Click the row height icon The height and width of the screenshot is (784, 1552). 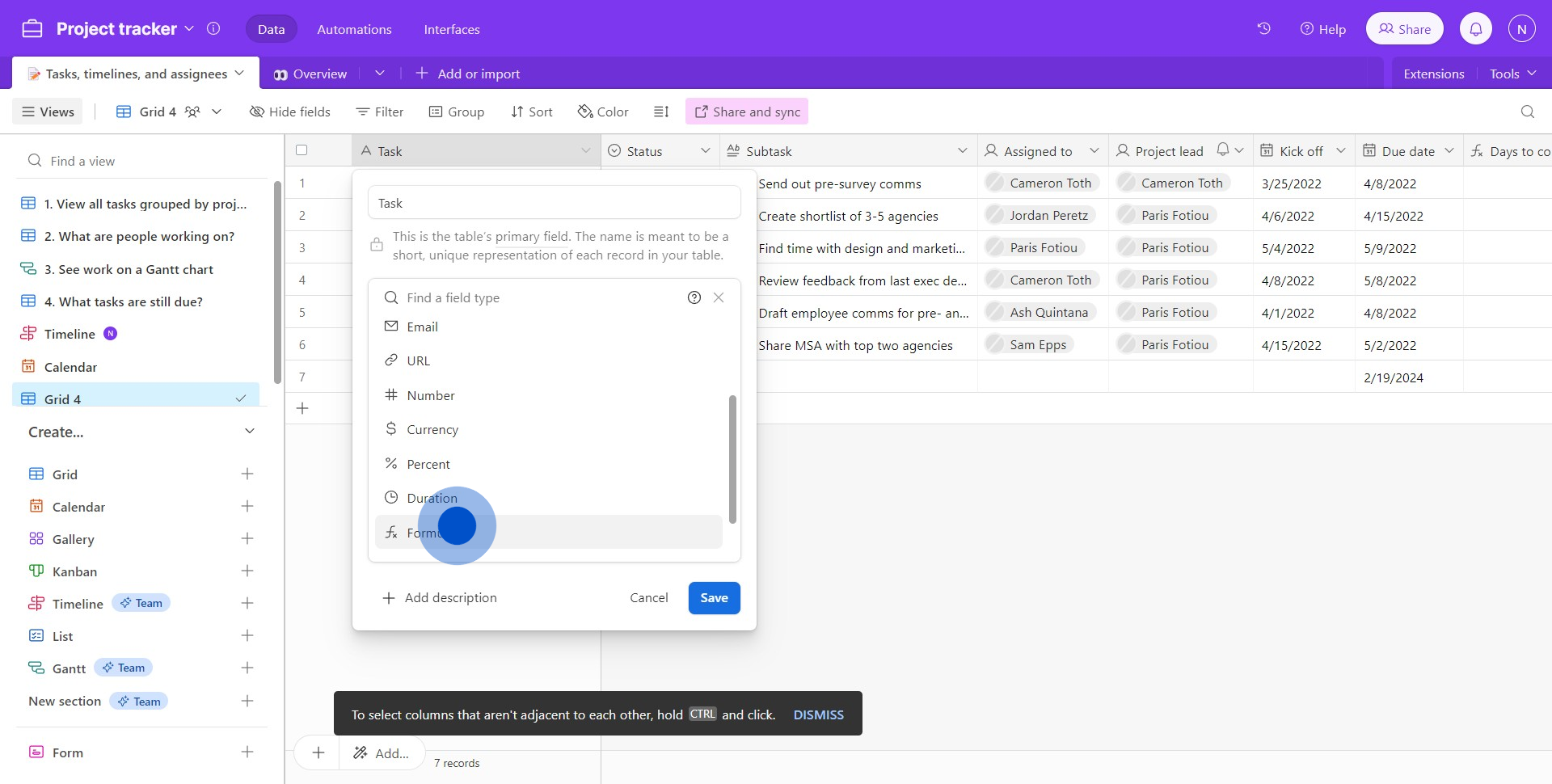(661, 112)
